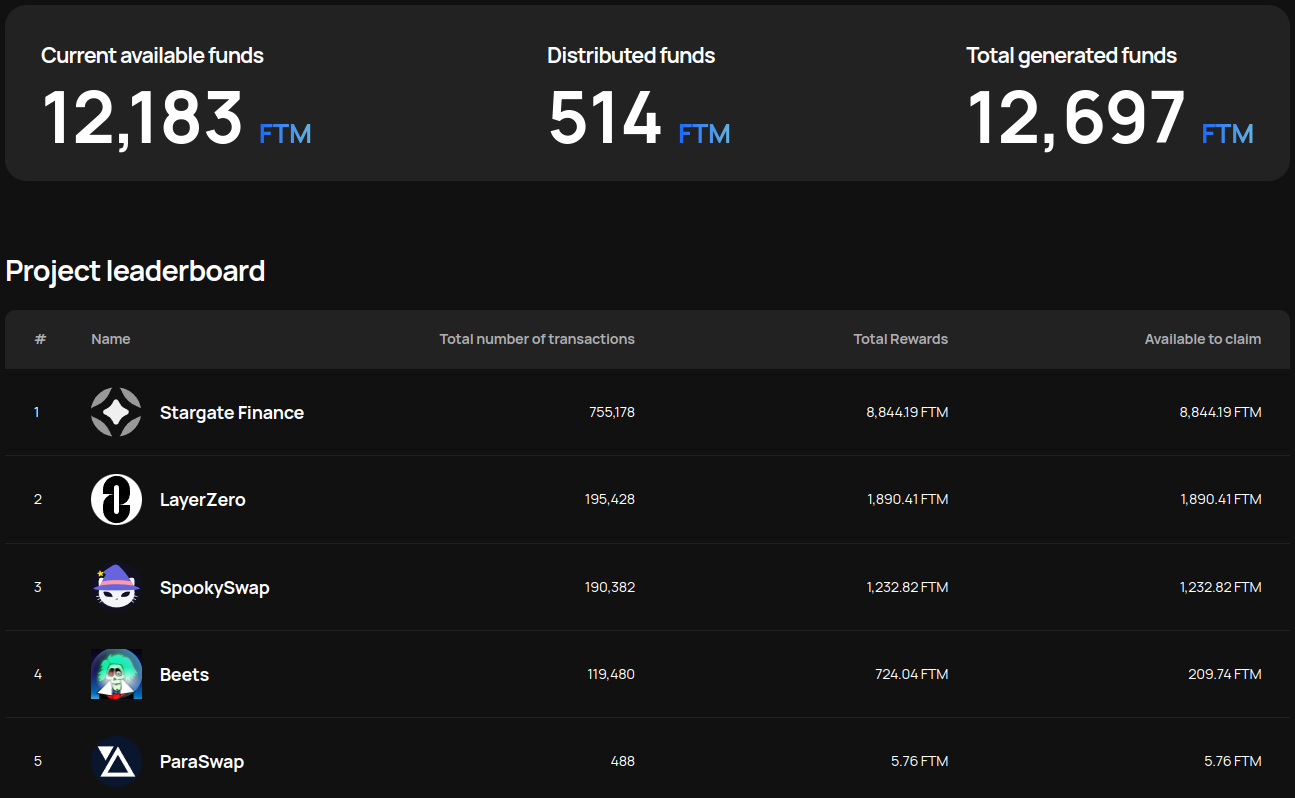The width and height of the screenshot is (1295, 798).
Task: Click rank number 5 in leaderboard
Action: (x=38, y=761)
